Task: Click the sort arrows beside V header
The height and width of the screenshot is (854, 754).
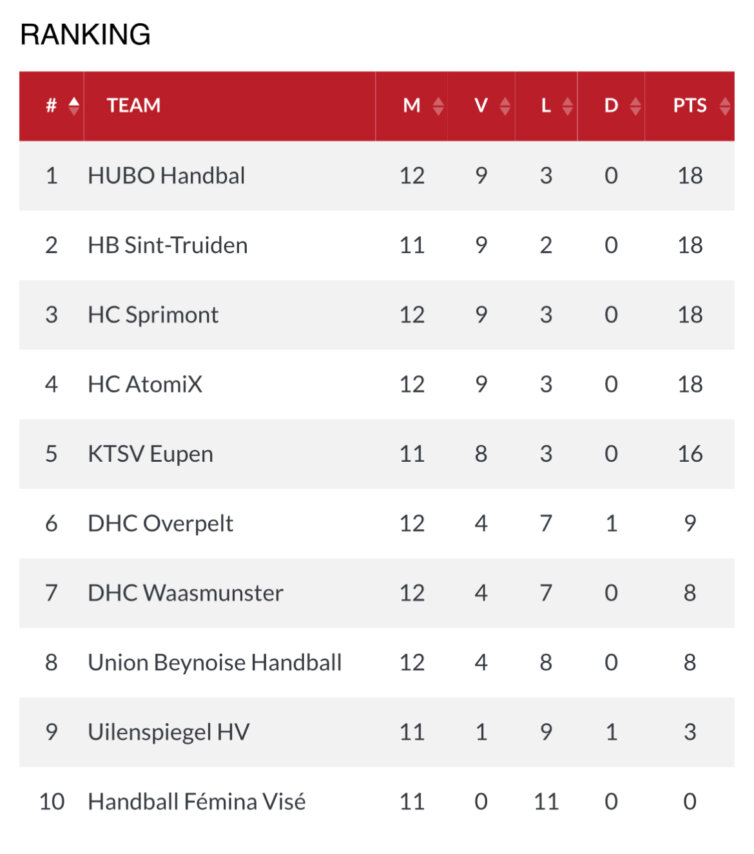Action: coord(505,106)
